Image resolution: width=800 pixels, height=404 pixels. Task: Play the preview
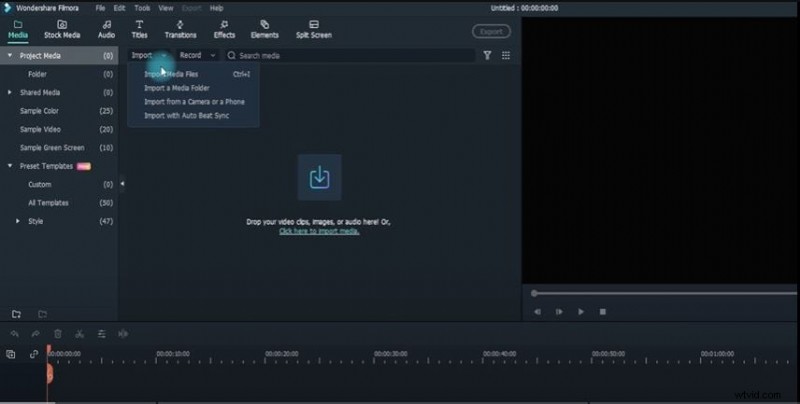coord(581,312)
